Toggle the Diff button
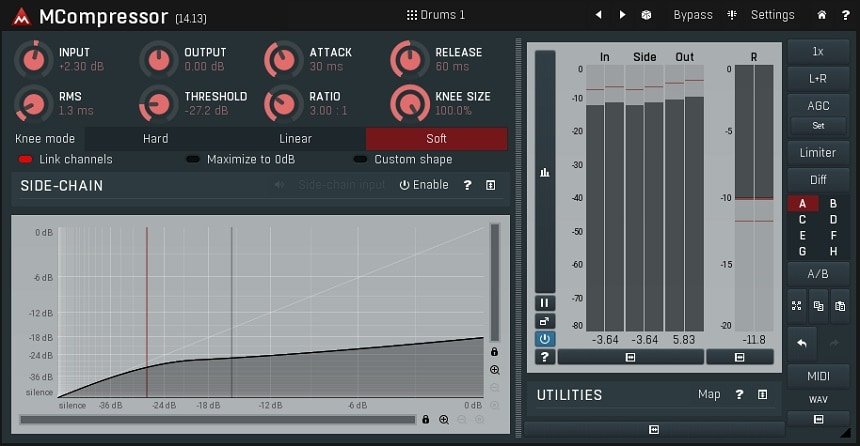 point(818,179)
